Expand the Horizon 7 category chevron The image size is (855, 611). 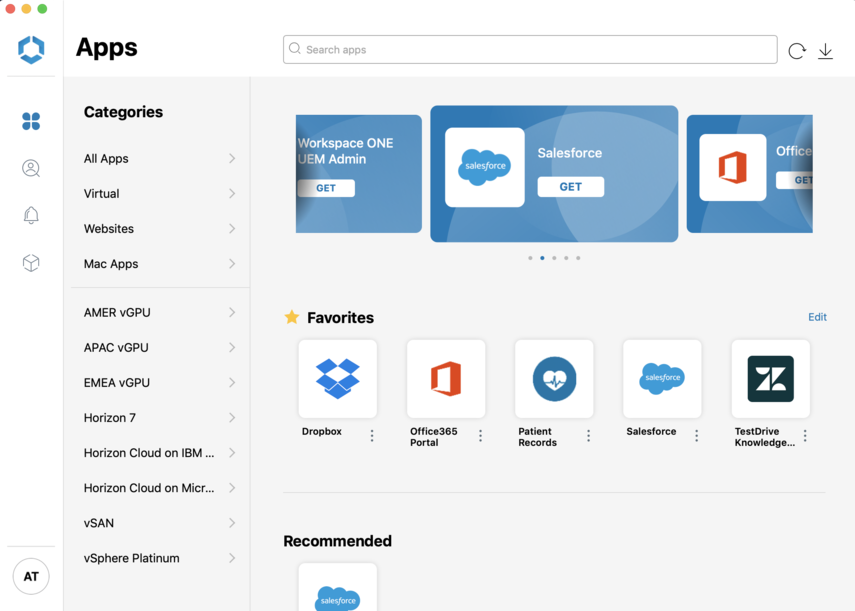pyautogui.click(x=232, y=418)
